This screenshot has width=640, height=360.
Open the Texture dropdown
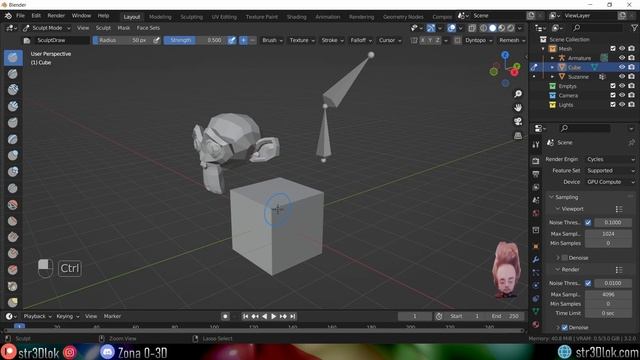(302, 40)
